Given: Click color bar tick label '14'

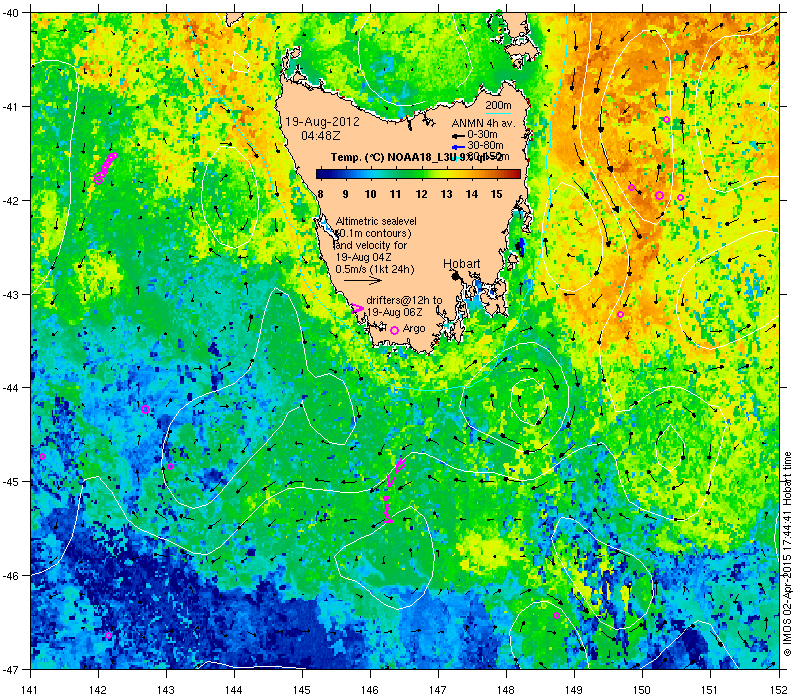Looking at the screenshot, I should [471, 194].
